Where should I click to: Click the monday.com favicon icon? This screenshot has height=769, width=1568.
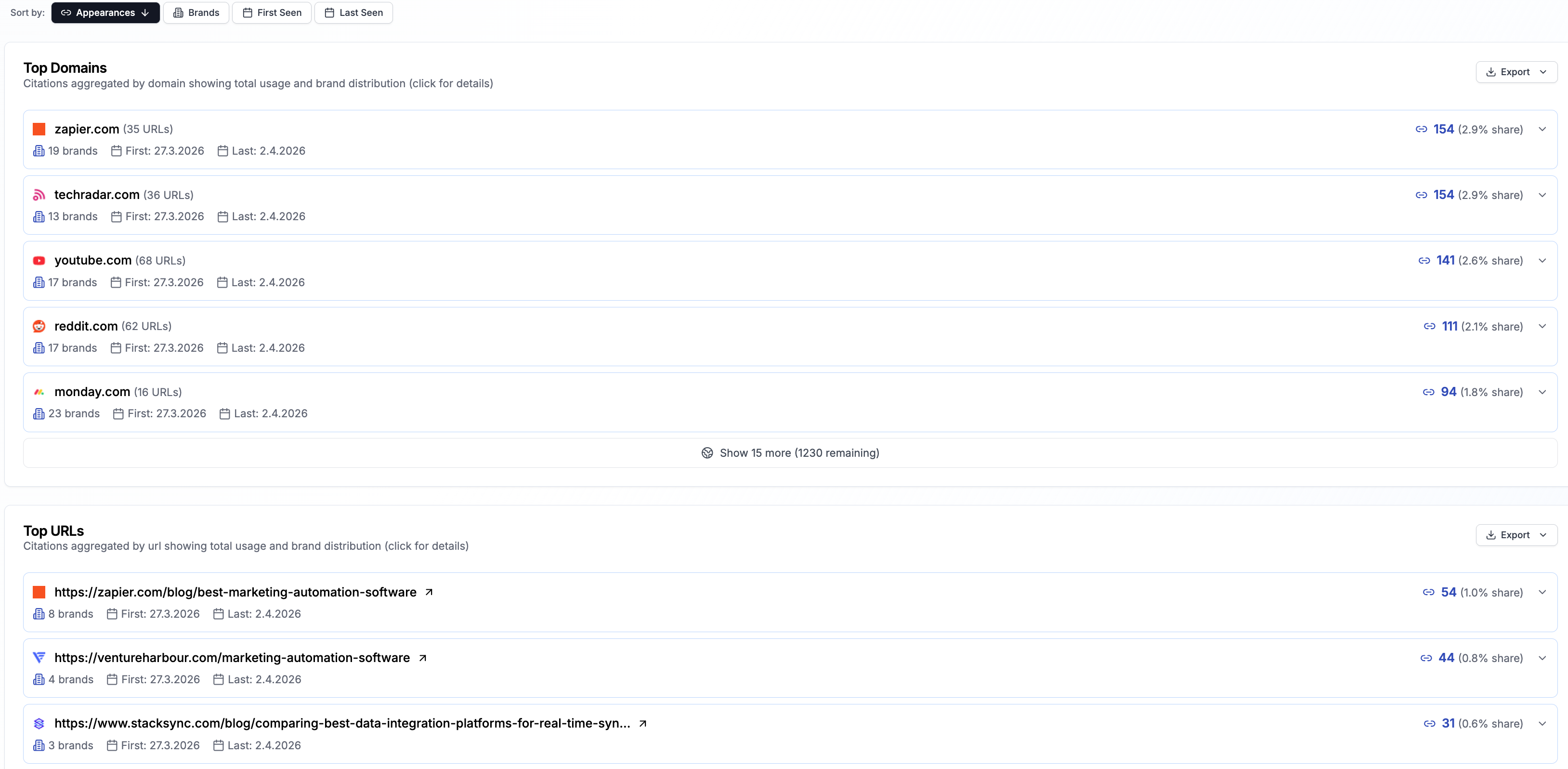pos(39,392)
